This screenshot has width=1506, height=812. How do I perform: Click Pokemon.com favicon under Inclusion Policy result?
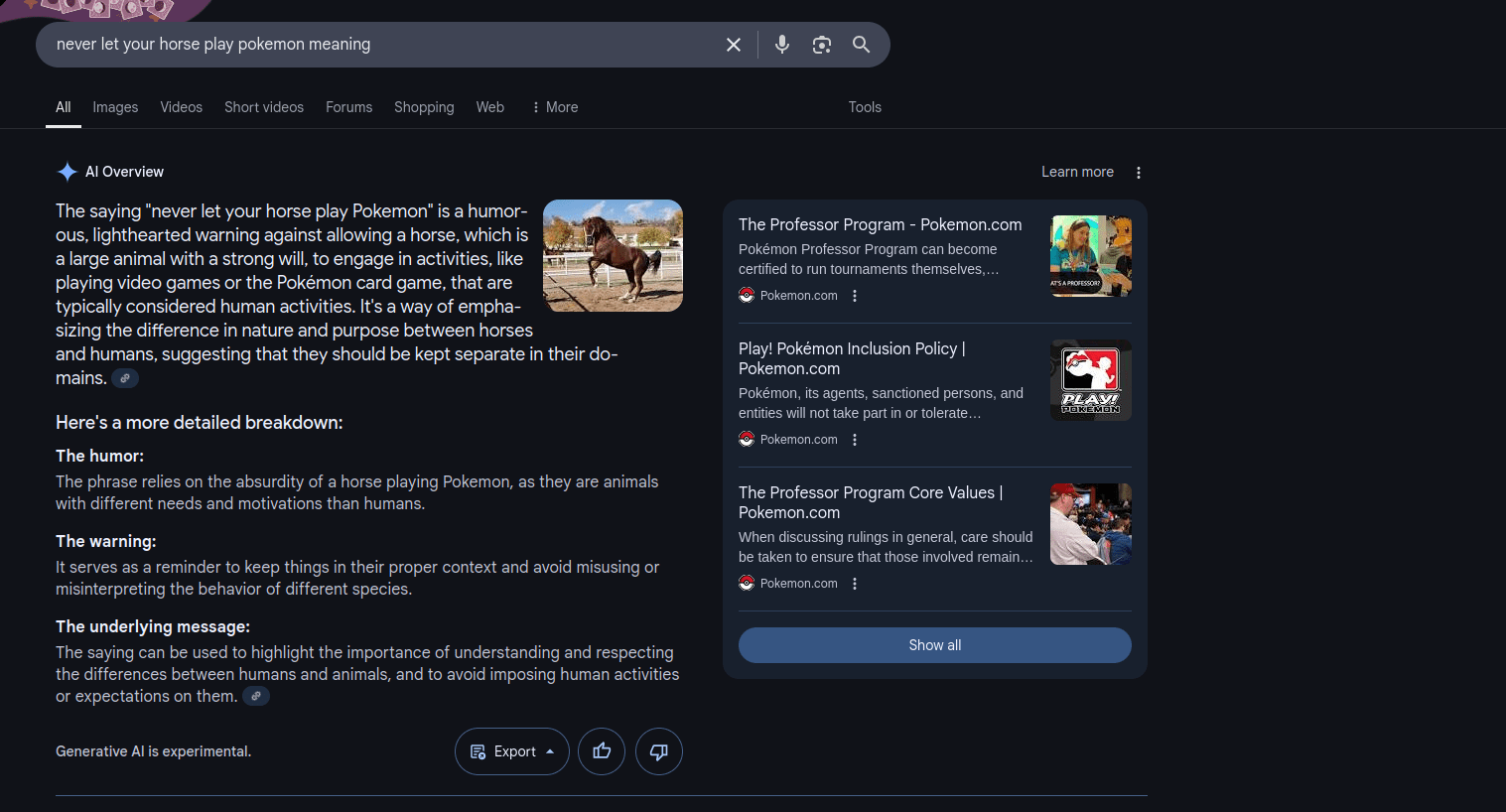pyautogui.click(x=747, y=439)
